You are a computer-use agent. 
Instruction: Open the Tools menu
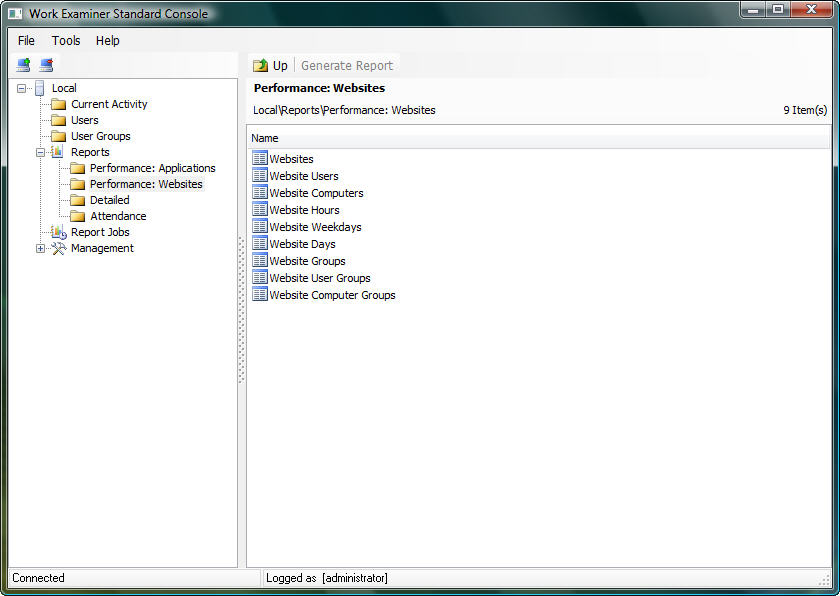pyautogui.click(x=66, y=41)
